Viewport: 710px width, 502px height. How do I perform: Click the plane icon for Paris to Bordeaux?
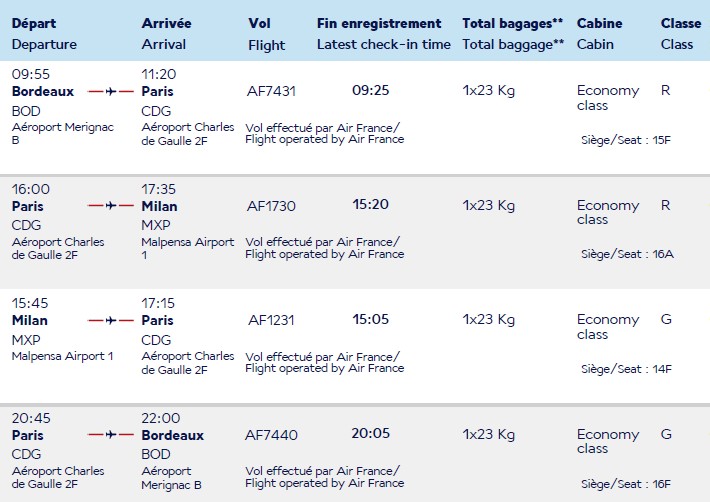(x=111, y=435)
